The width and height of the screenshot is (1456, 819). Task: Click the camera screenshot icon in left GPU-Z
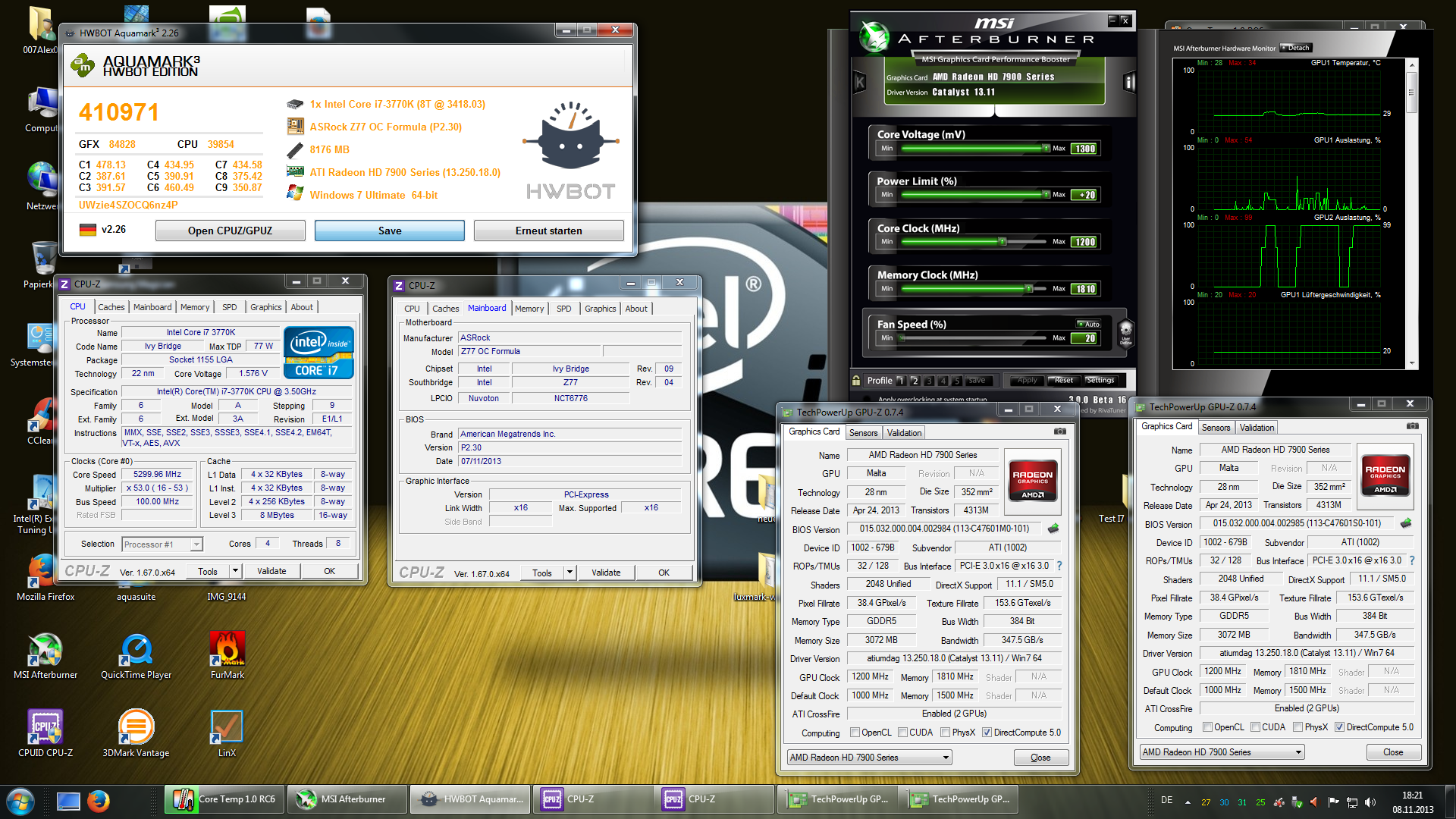coord(1060,431)
